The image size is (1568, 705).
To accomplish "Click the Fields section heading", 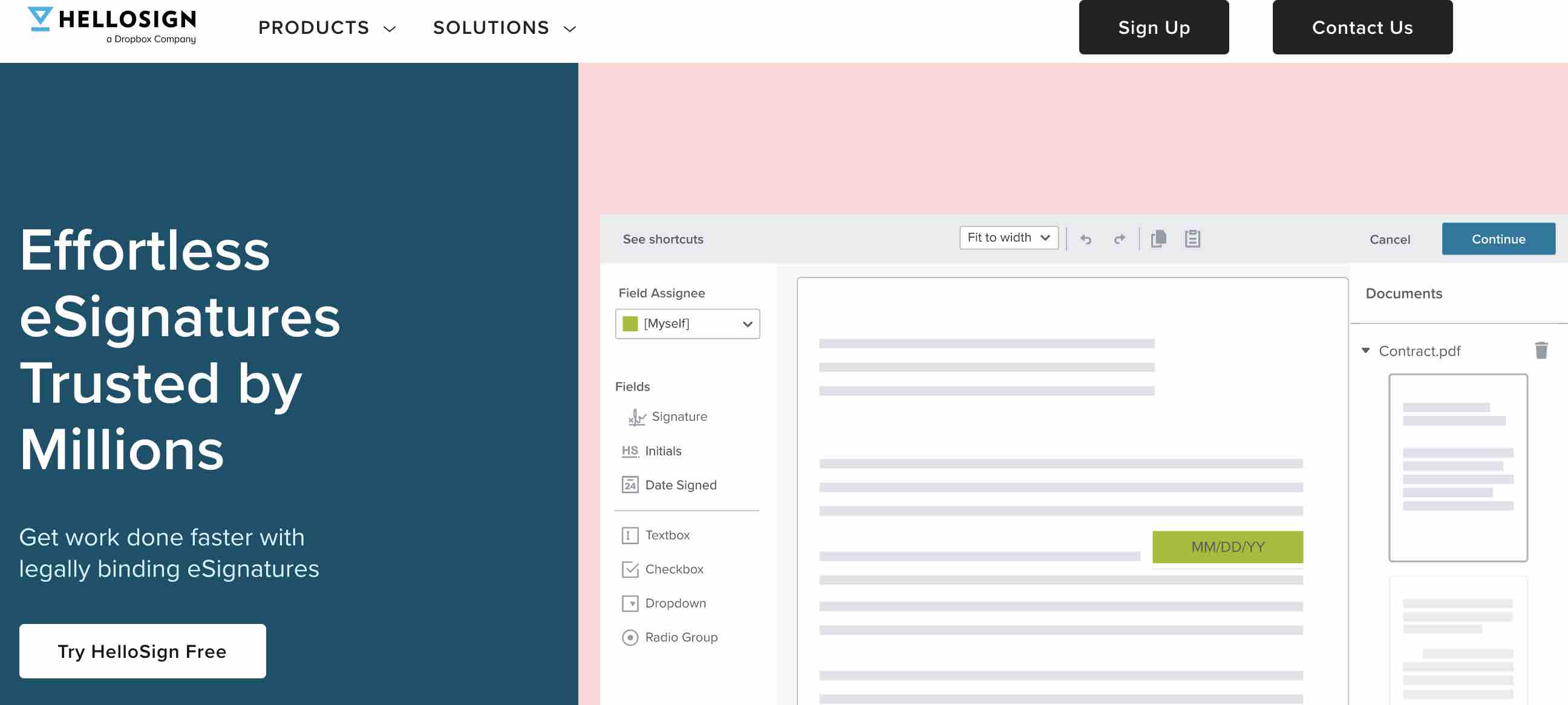I will point(632,386).
